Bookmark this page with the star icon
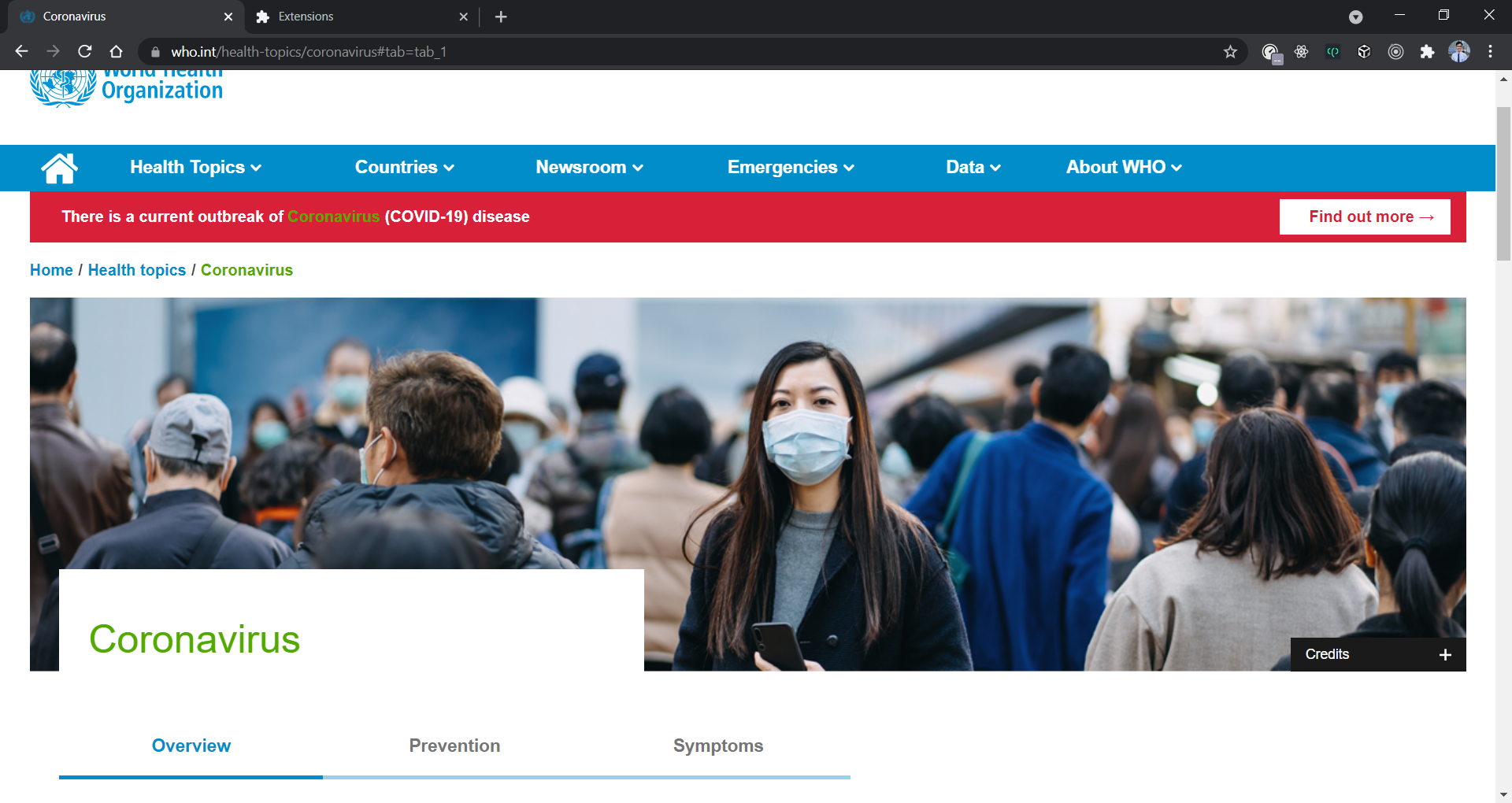The height and width of the screenshot is (803, 1512). click(x=1230, y=52)
